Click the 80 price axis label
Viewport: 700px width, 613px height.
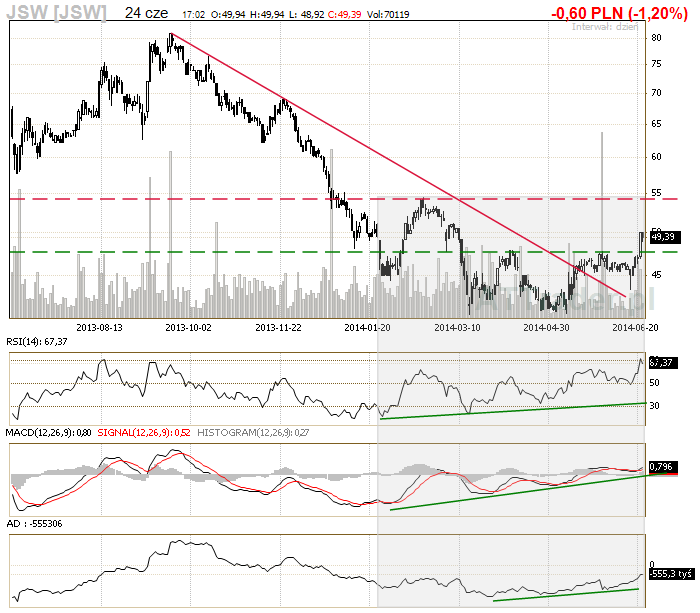pos(656,38)
